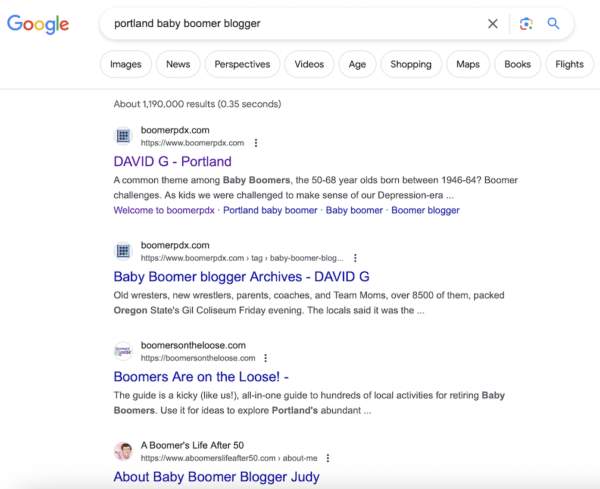The height and width of the screenshot is (489, 600).
Task: Open three-dot menu for first boomerpdx result
Action: (x=256, y=143)
